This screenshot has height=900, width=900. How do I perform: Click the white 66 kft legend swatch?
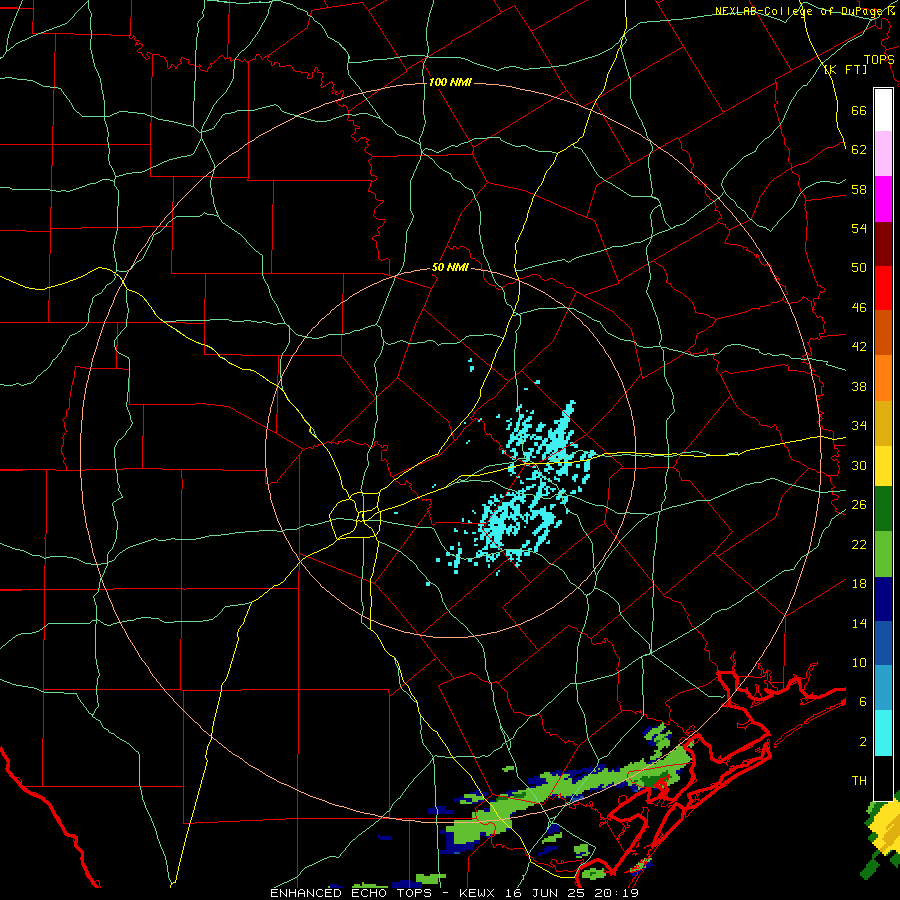[x=883, y=110]
